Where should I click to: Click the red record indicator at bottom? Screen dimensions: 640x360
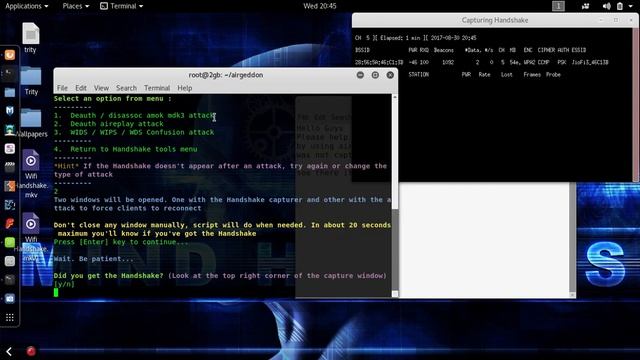(31, 351)
